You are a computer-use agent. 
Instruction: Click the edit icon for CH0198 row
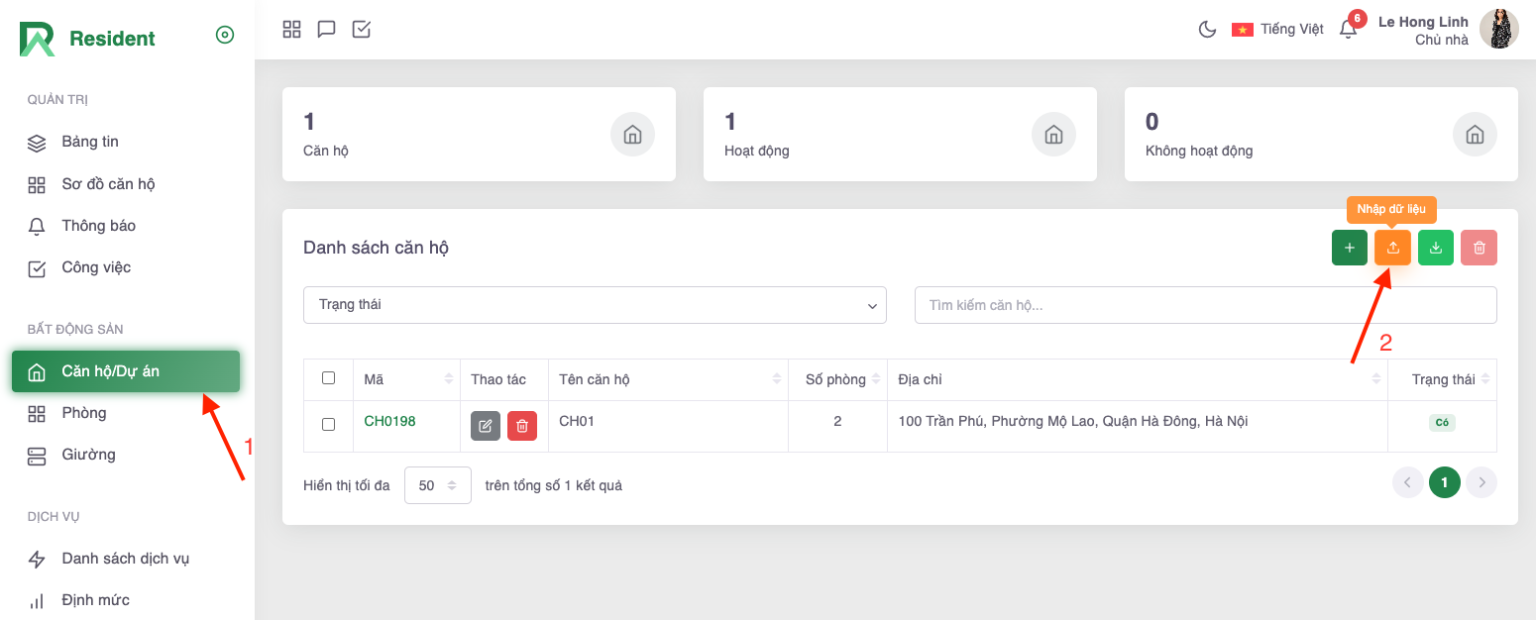[x=485, y=426]
